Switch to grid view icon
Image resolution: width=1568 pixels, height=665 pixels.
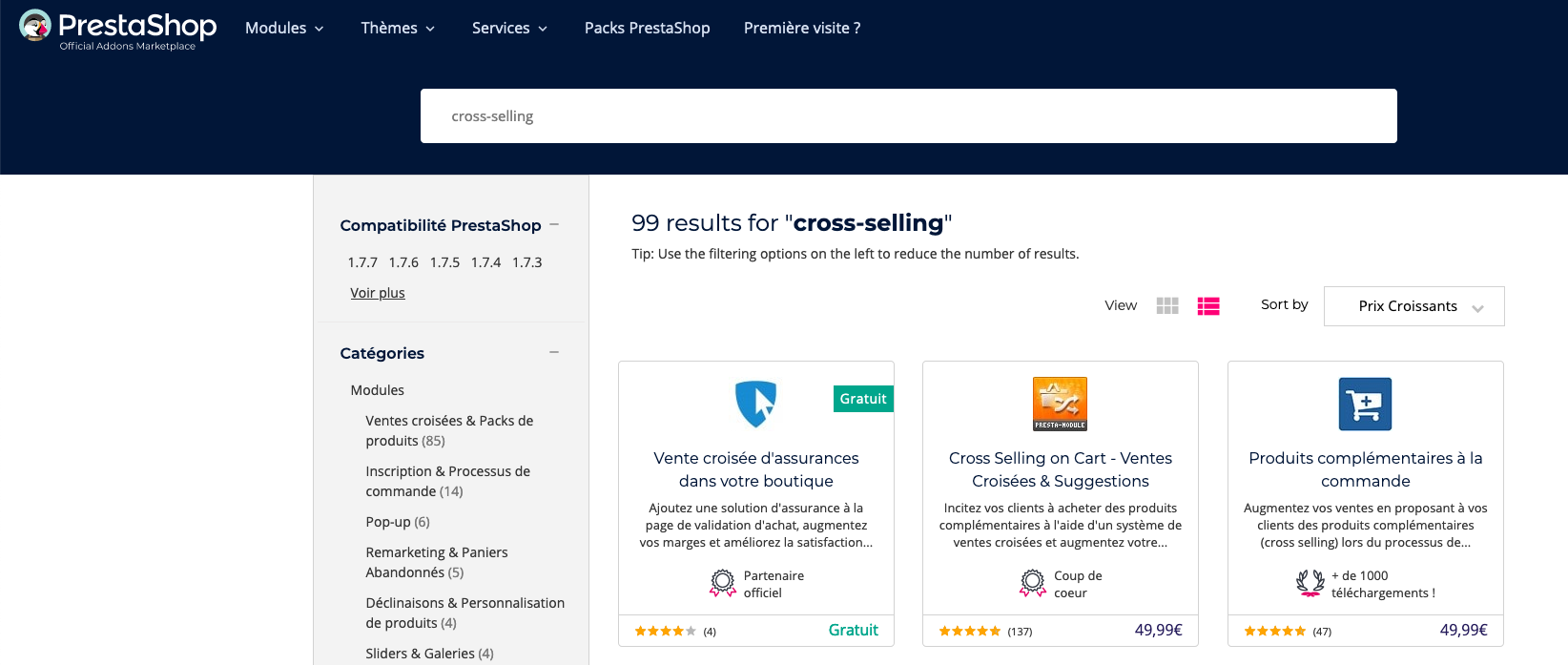click(x=1167, y=305)
